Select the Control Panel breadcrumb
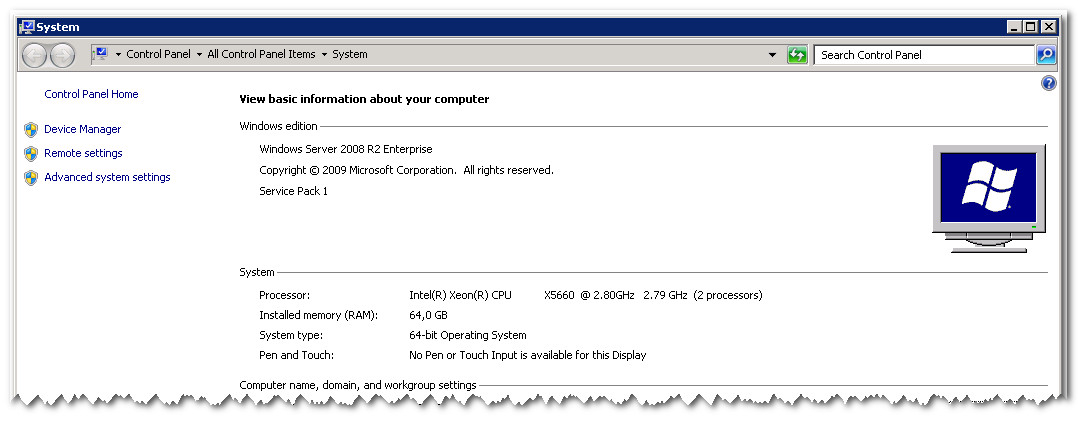The height and width of the screenshot is (422, 1078). (159, 54)
